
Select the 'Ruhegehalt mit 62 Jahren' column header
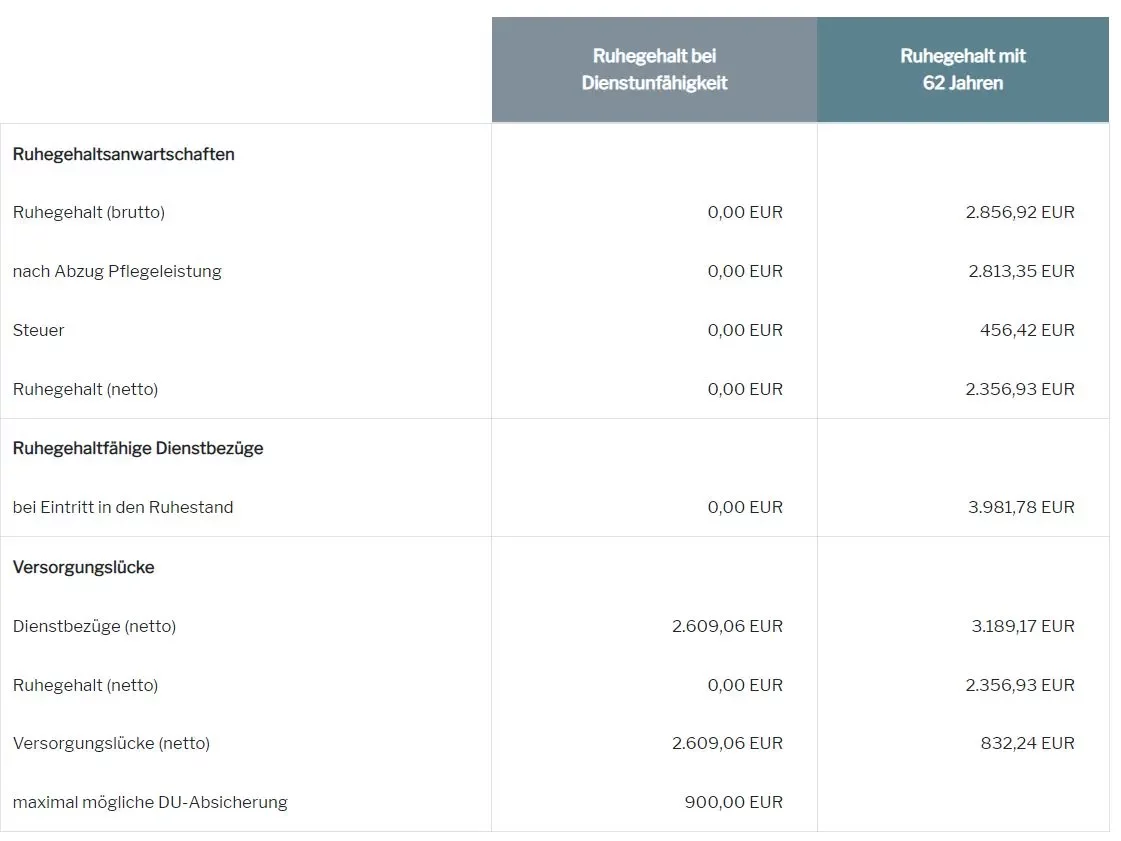pyautogui.click(x=962, y=70)
